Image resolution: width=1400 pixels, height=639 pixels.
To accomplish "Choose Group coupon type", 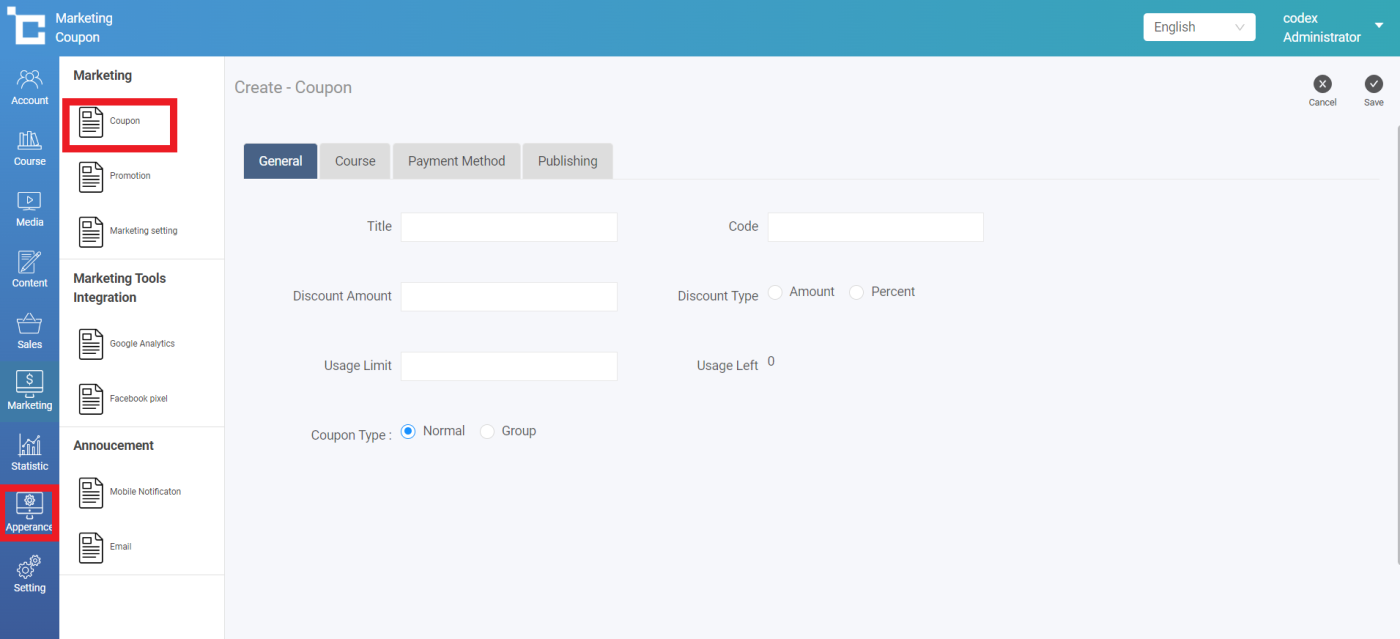I will tap(488, 431).
